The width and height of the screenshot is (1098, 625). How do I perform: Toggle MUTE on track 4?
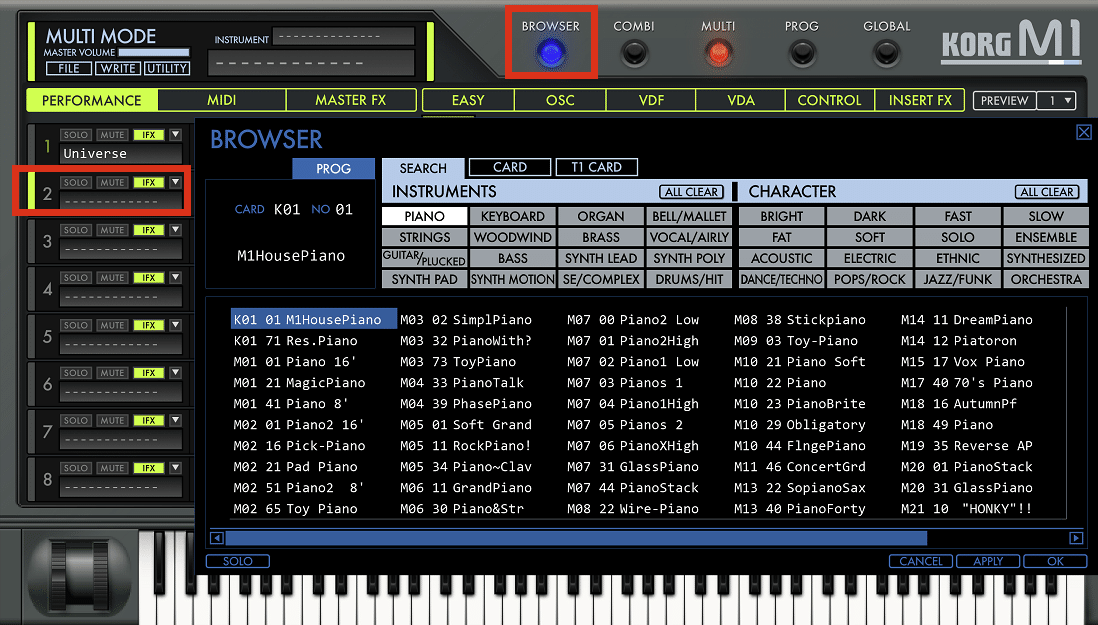click(112, 278)
